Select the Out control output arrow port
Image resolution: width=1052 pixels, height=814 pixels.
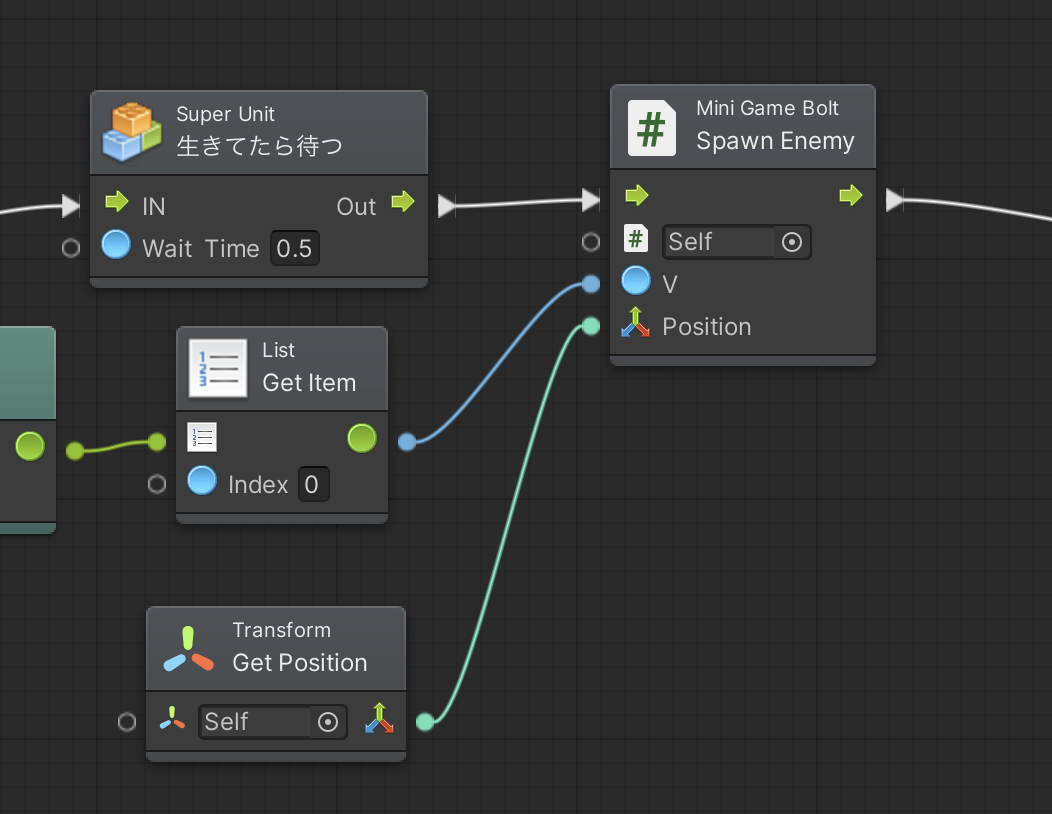coord(403,201)
